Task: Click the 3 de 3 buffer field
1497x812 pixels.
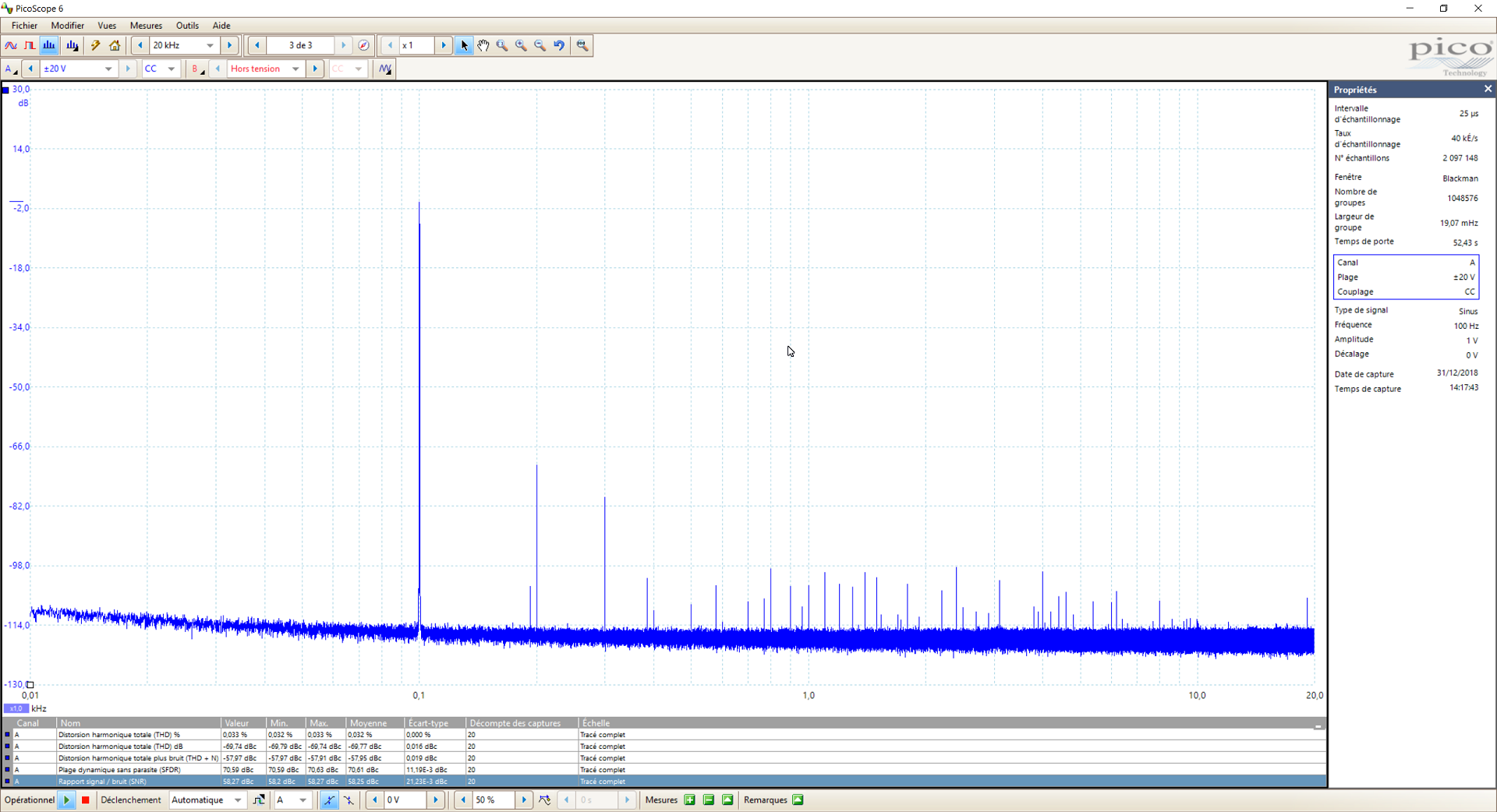Action: [x=301, y=45]
